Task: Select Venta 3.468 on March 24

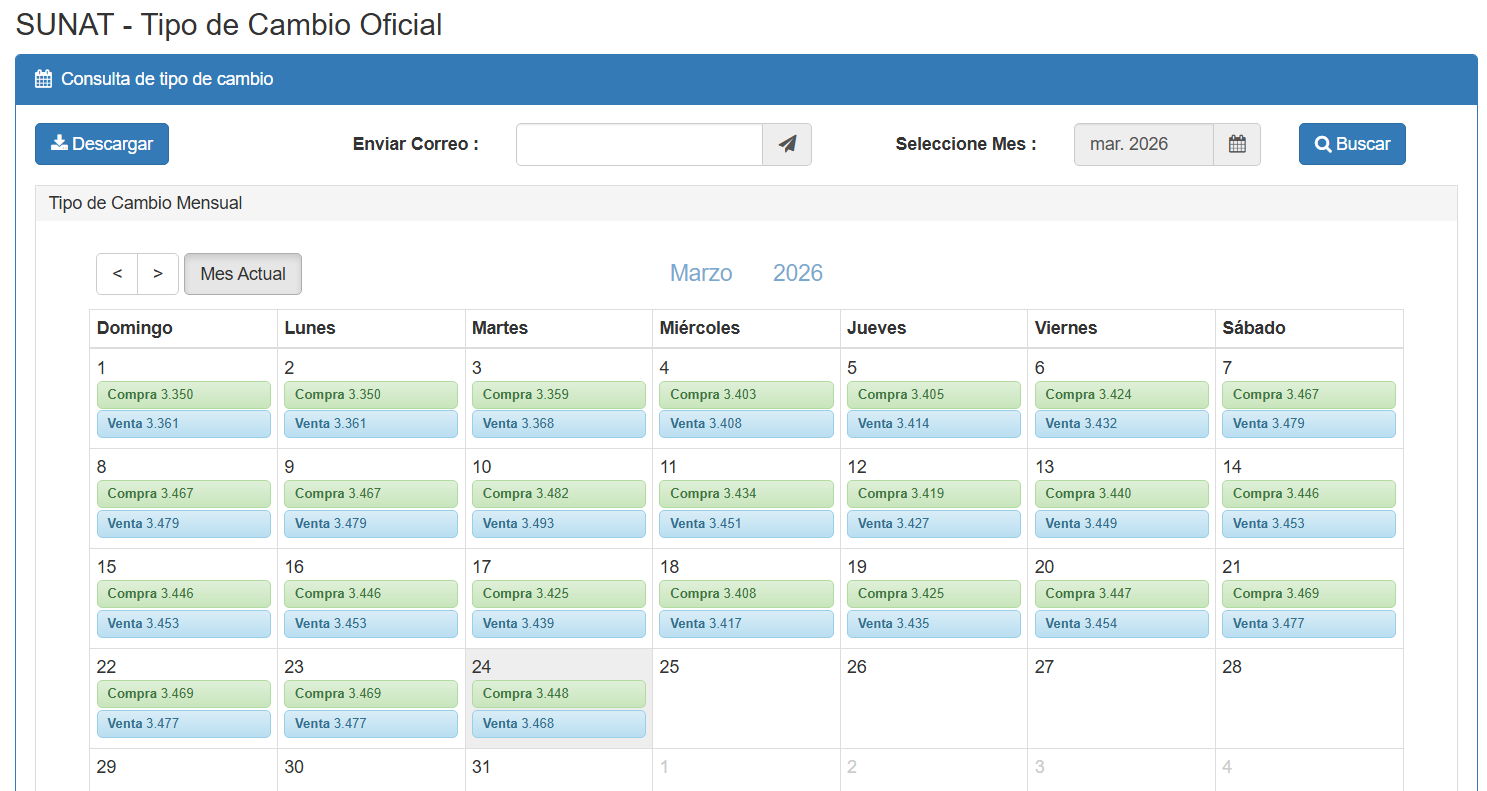Action: pyautogui.click(x=558, y=724)
